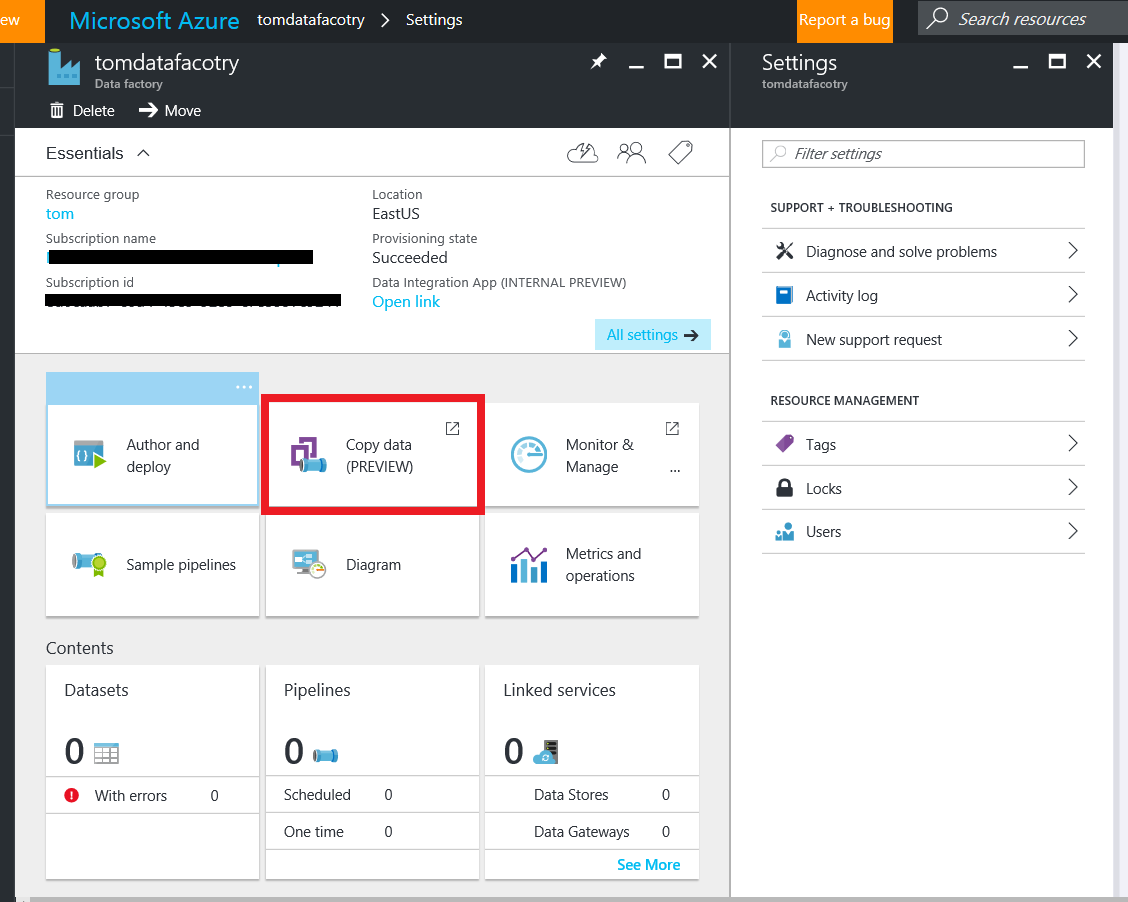This screenshot has width=1128, height=902.
Task: Select the Data Stores row
Action: coord(591,794)
